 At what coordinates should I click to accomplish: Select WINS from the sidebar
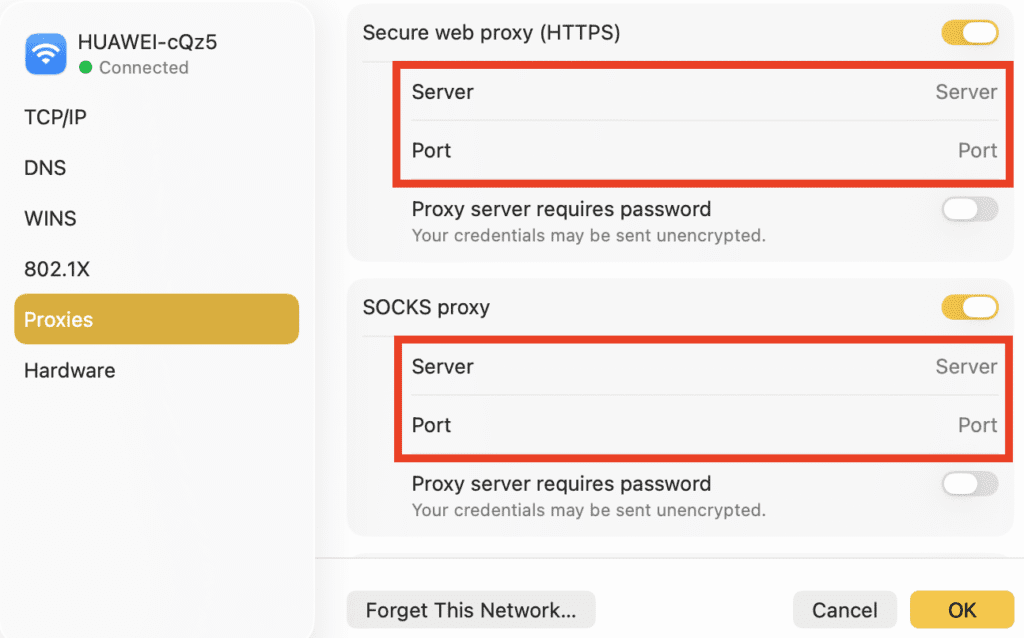point(48,218)
